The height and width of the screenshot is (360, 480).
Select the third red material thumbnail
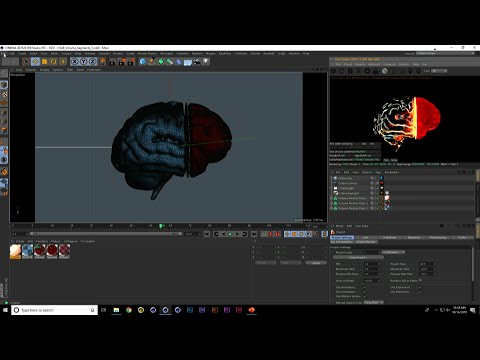(x=40, y=251)
